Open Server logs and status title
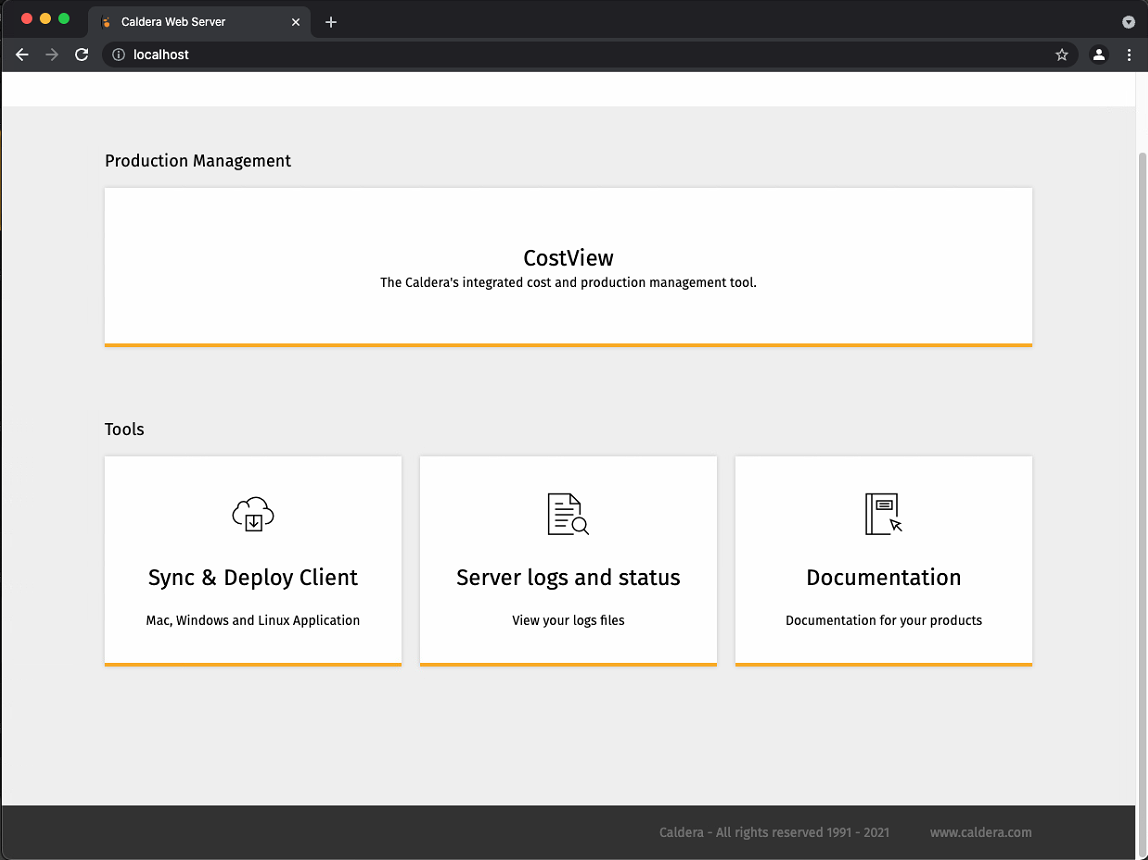The width and height of the screenshot is (1148, 860). click(x=568, y=578)
